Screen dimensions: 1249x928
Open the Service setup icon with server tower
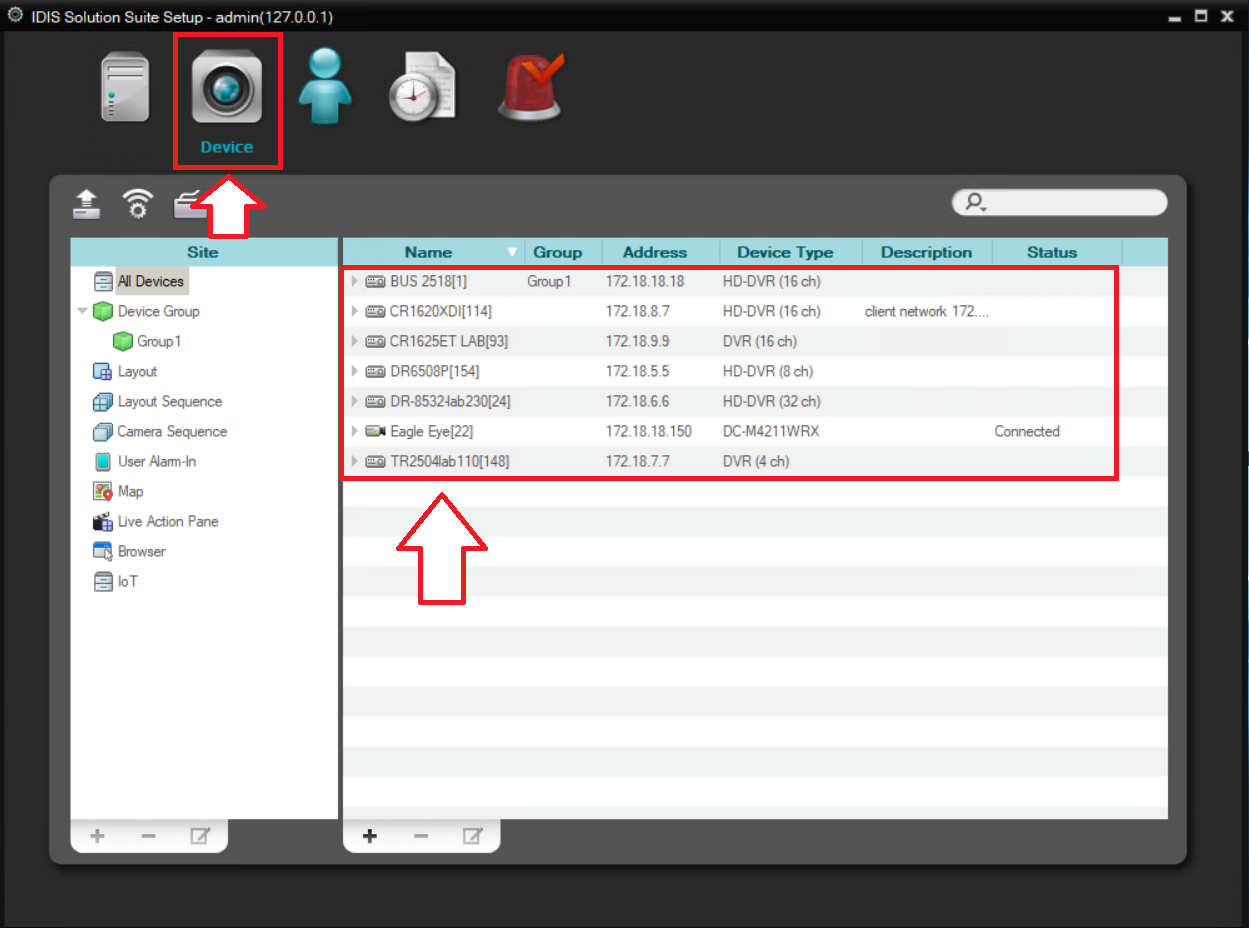[x=125, y=88]
